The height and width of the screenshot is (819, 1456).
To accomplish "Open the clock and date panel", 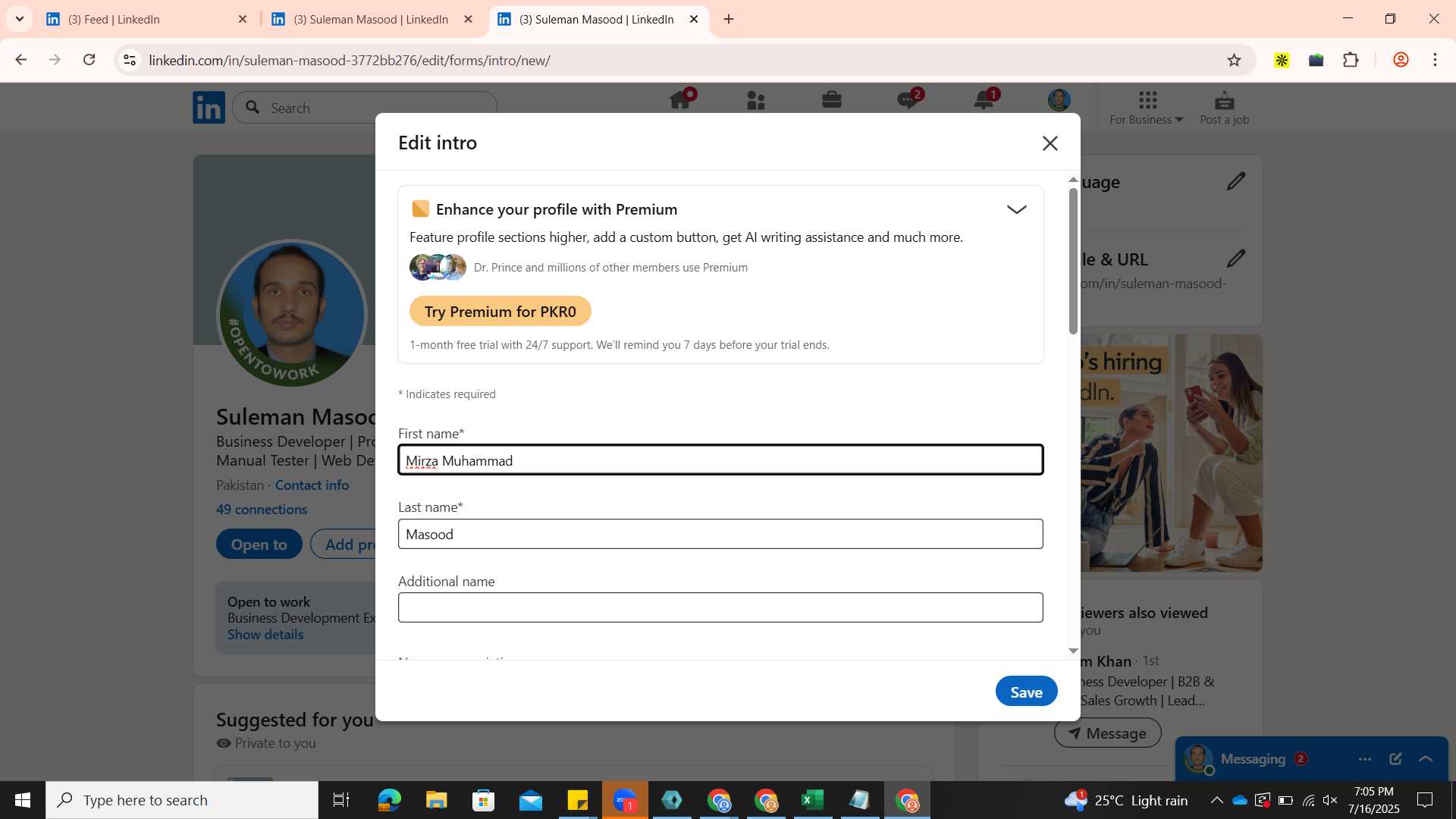I will pyautogui.click(x=1373, y=800).
